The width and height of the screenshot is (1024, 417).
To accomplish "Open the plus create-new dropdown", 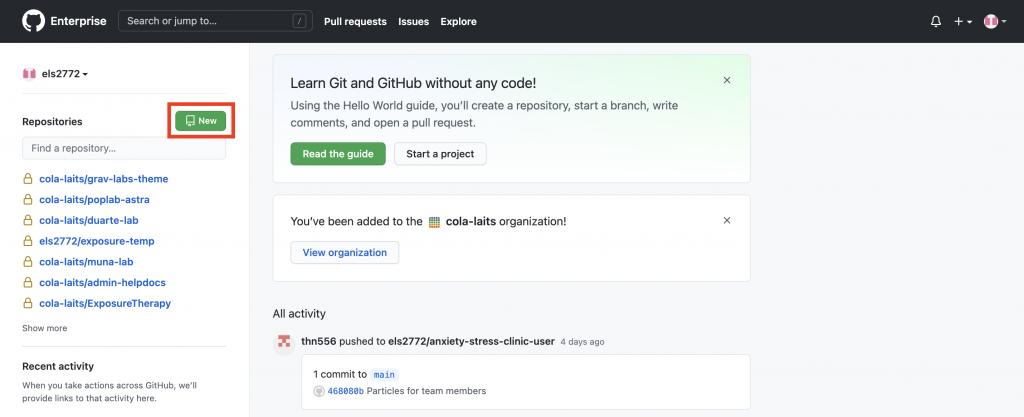I will 963,22.
